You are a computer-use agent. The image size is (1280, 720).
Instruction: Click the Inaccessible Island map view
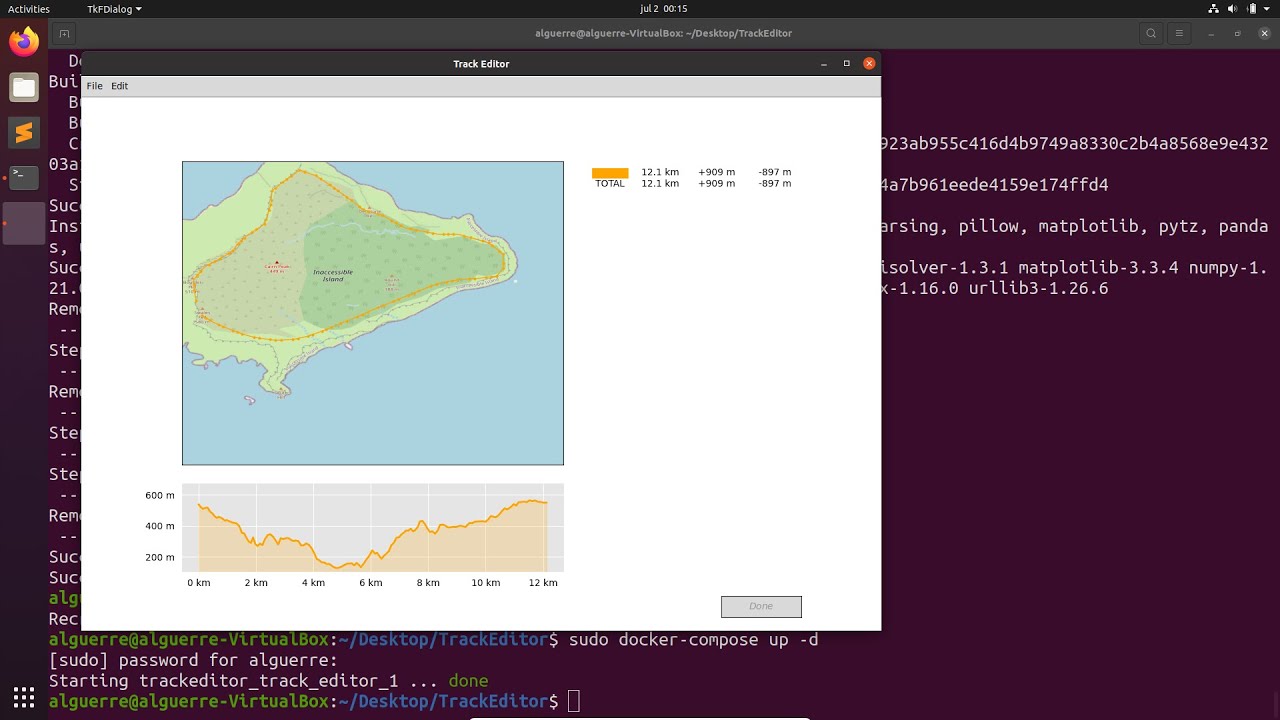pos(373,313)
